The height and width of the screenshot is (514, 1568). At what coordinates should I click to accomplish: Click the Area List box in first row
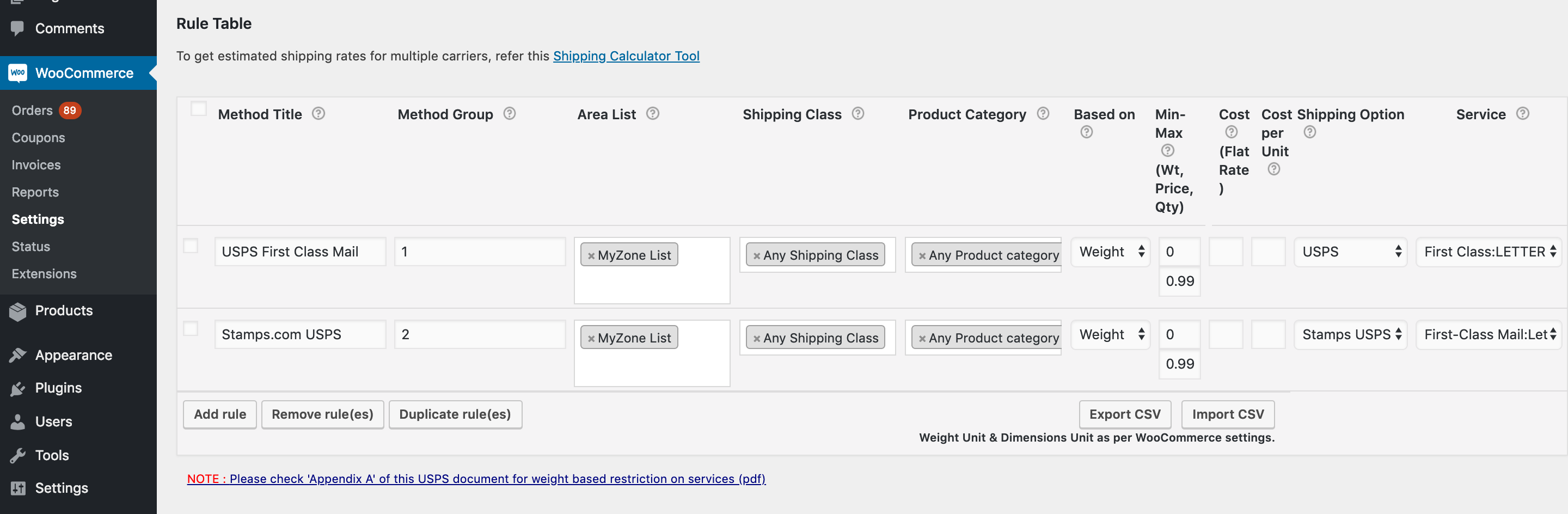pyautogui.click(x=652, y=271)
